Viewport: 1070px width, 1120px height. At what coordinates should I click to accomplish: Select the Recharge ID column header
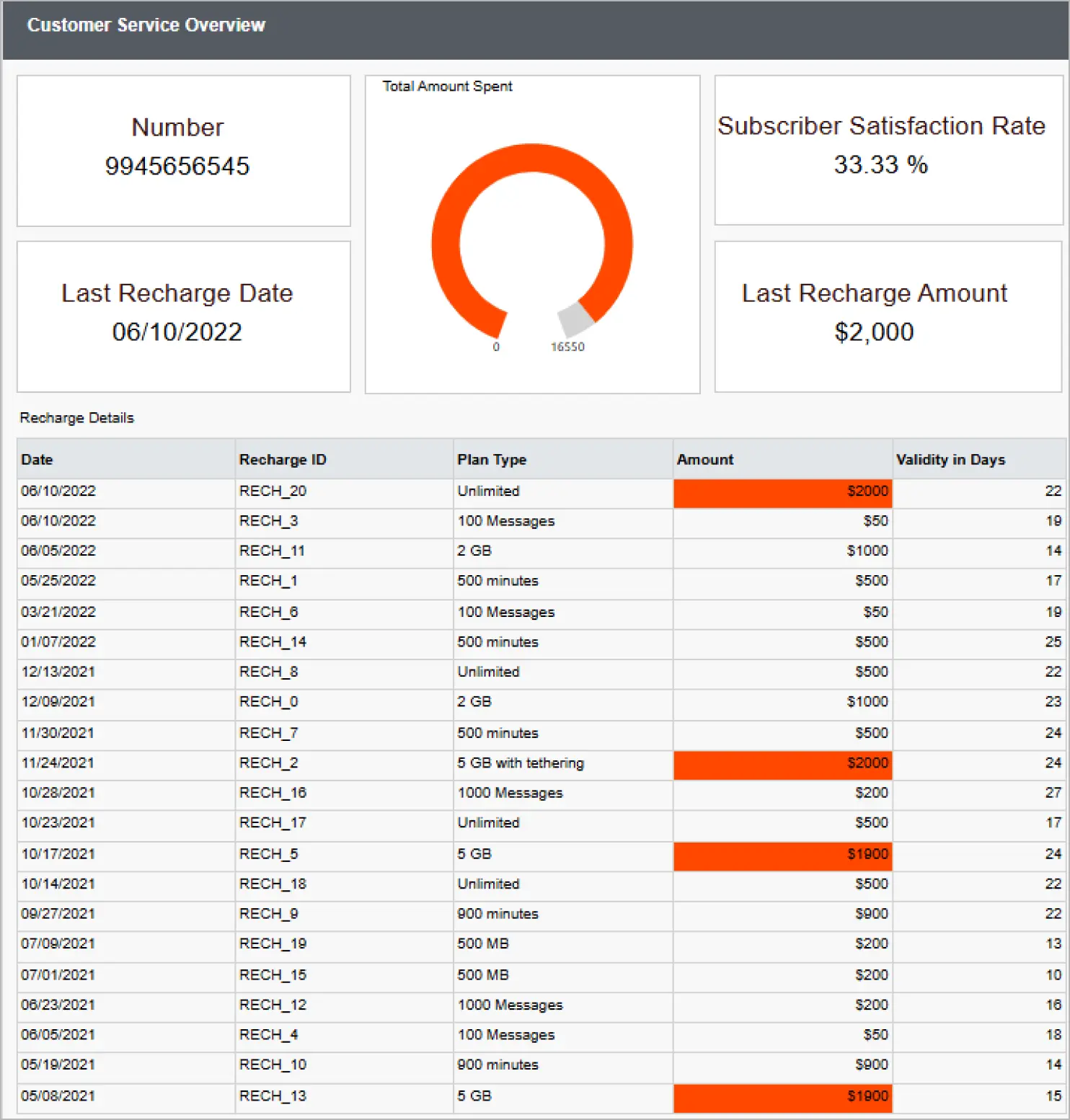click(x=283, y=459)
